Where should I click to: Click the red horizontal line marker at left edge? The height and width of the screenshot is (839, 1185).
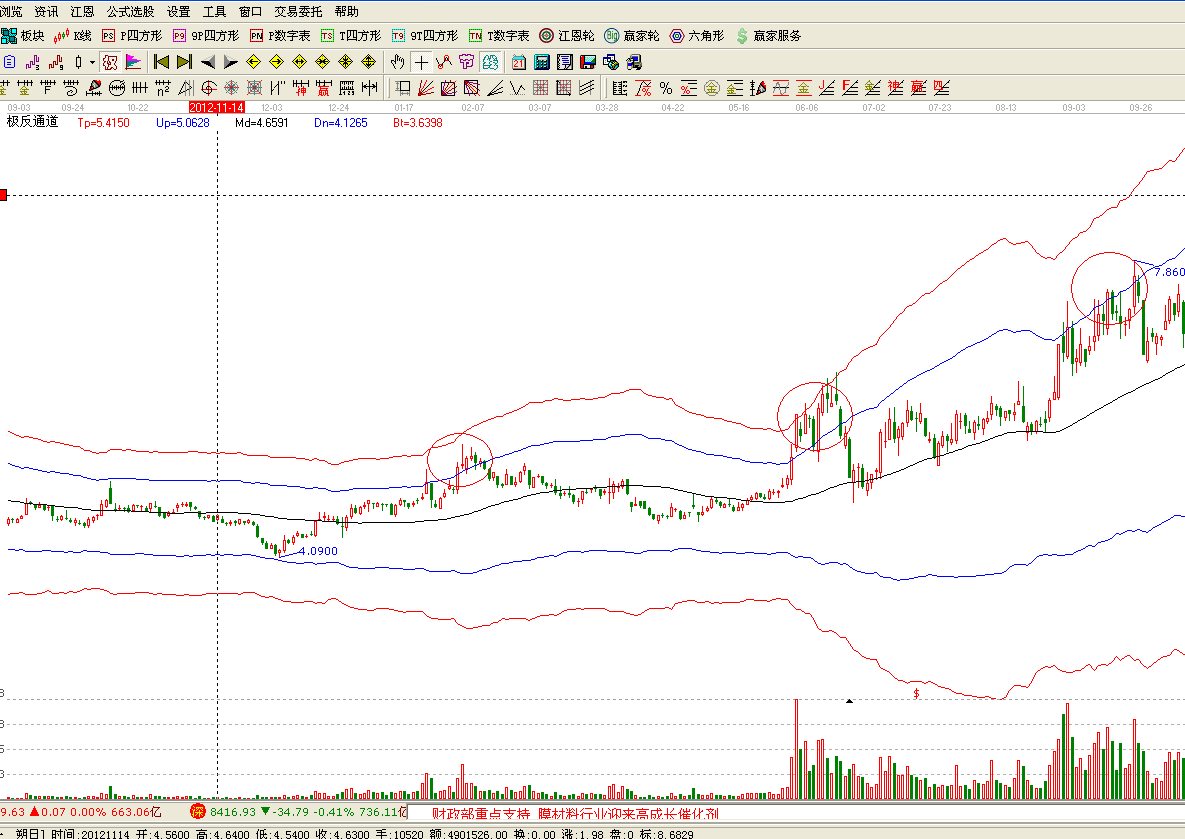coord(4,195)
